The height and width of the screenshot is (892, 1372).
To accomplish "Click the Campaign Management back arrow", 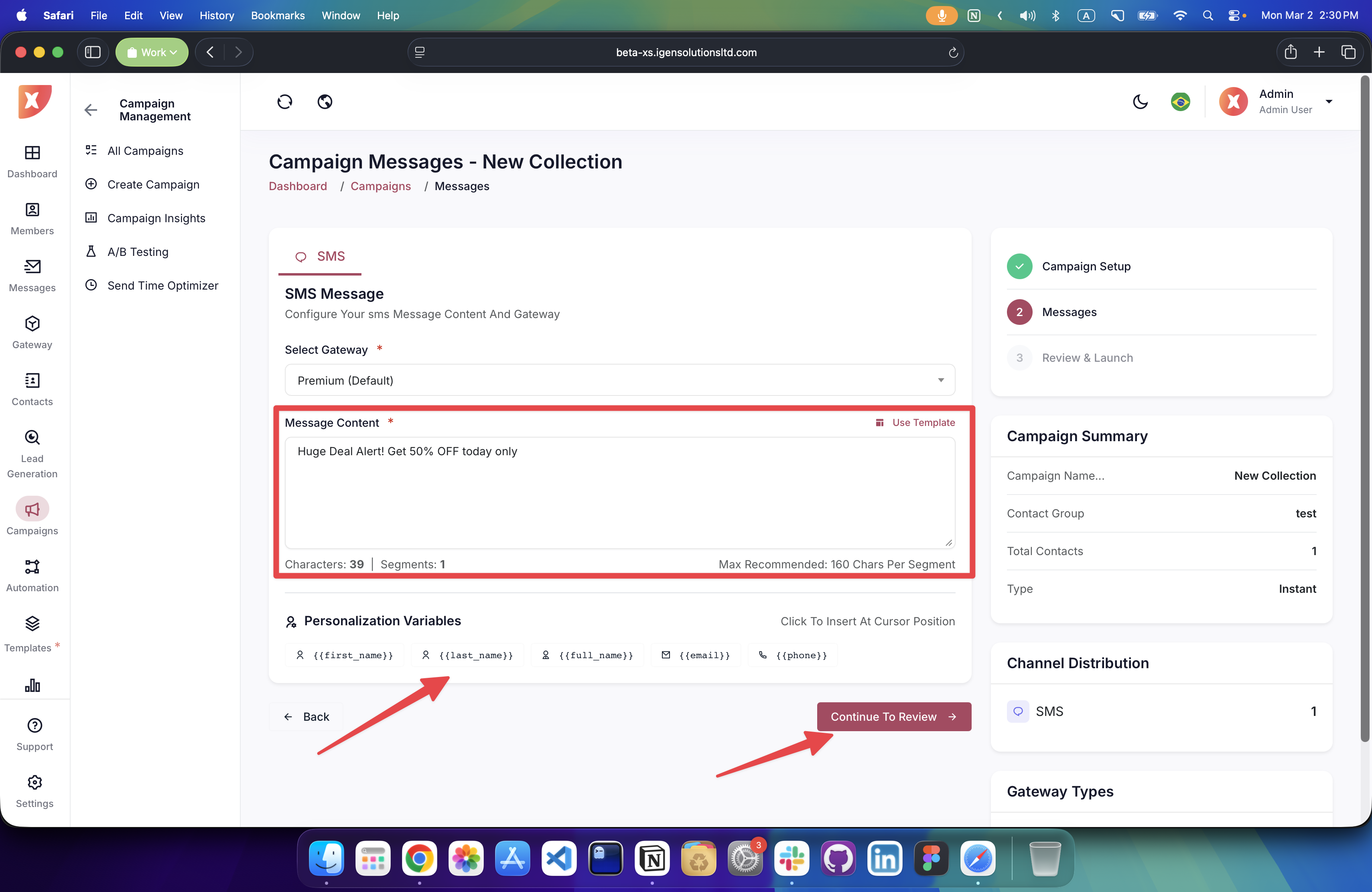I will click(x=91, y=109).
